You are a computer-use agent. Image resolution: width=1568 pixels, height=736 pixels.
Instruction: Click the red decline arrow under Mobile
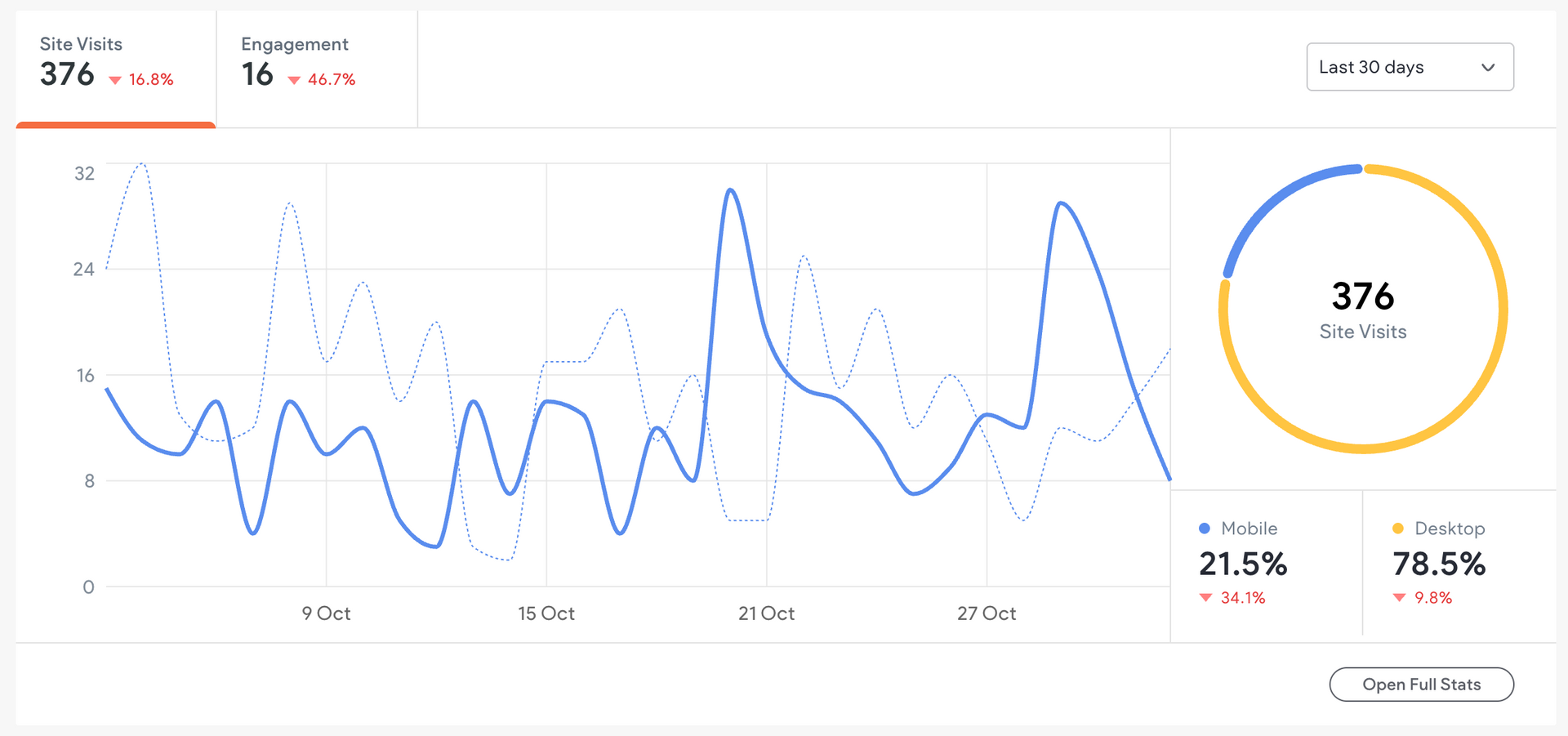click(1205, 598)
